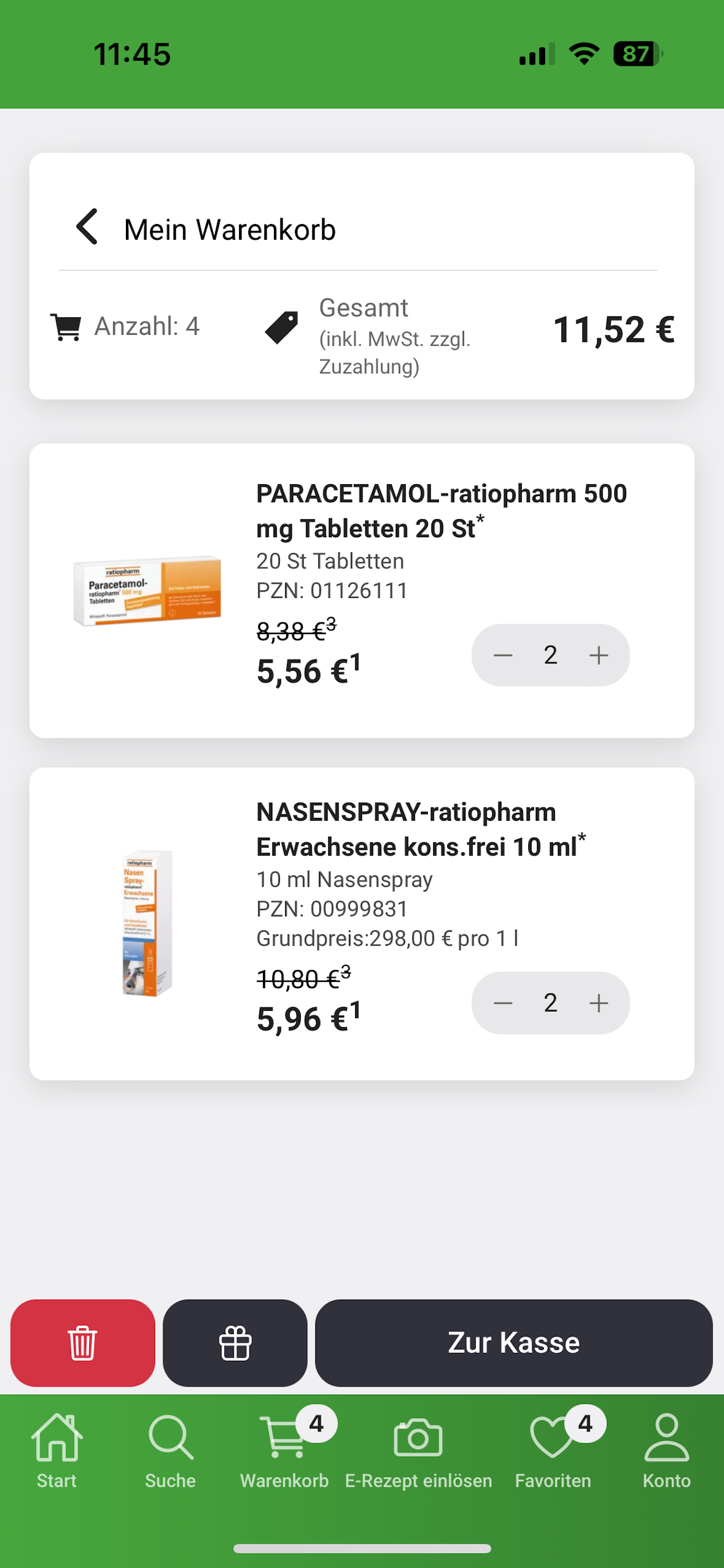Increase Nasenspray quantity with plus
This screenshot has height=1568, width=724.
coord(599,1003)
